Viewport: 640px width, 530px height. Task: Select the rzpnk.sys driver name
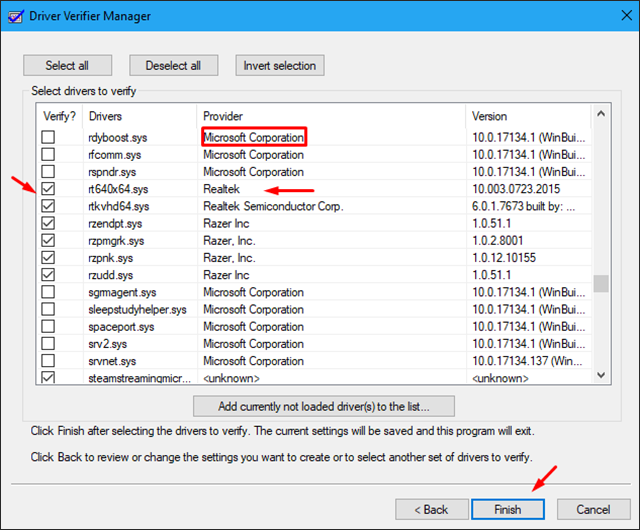[x=111, y=258]
